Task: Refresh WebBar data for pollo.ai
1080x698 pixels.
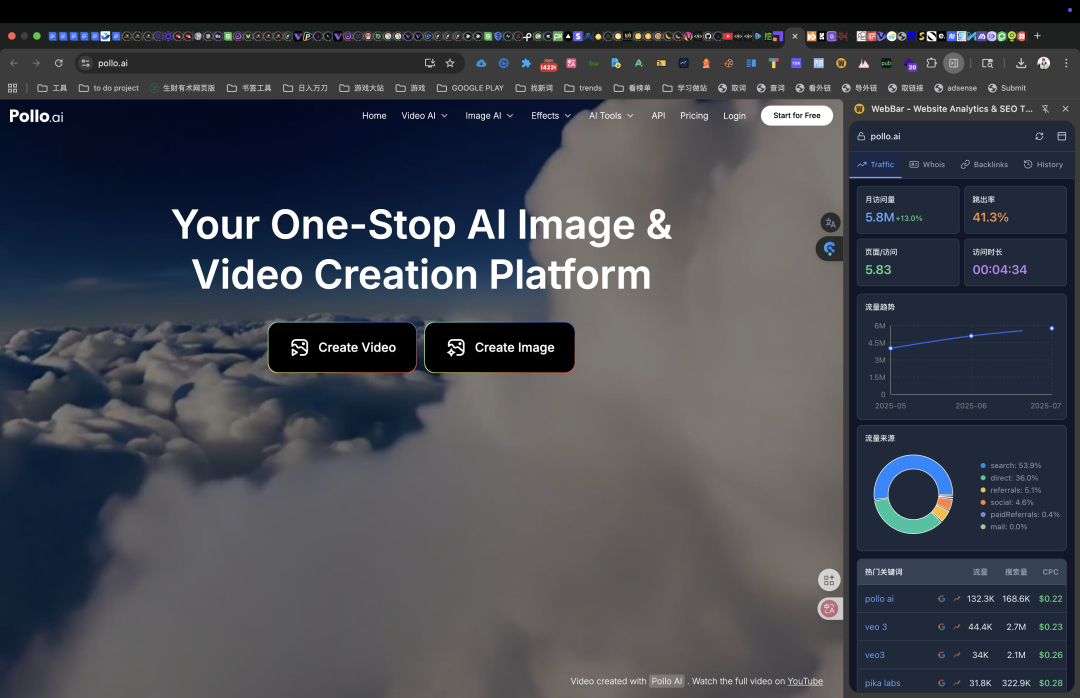Action: click(x=1039, y=136)
